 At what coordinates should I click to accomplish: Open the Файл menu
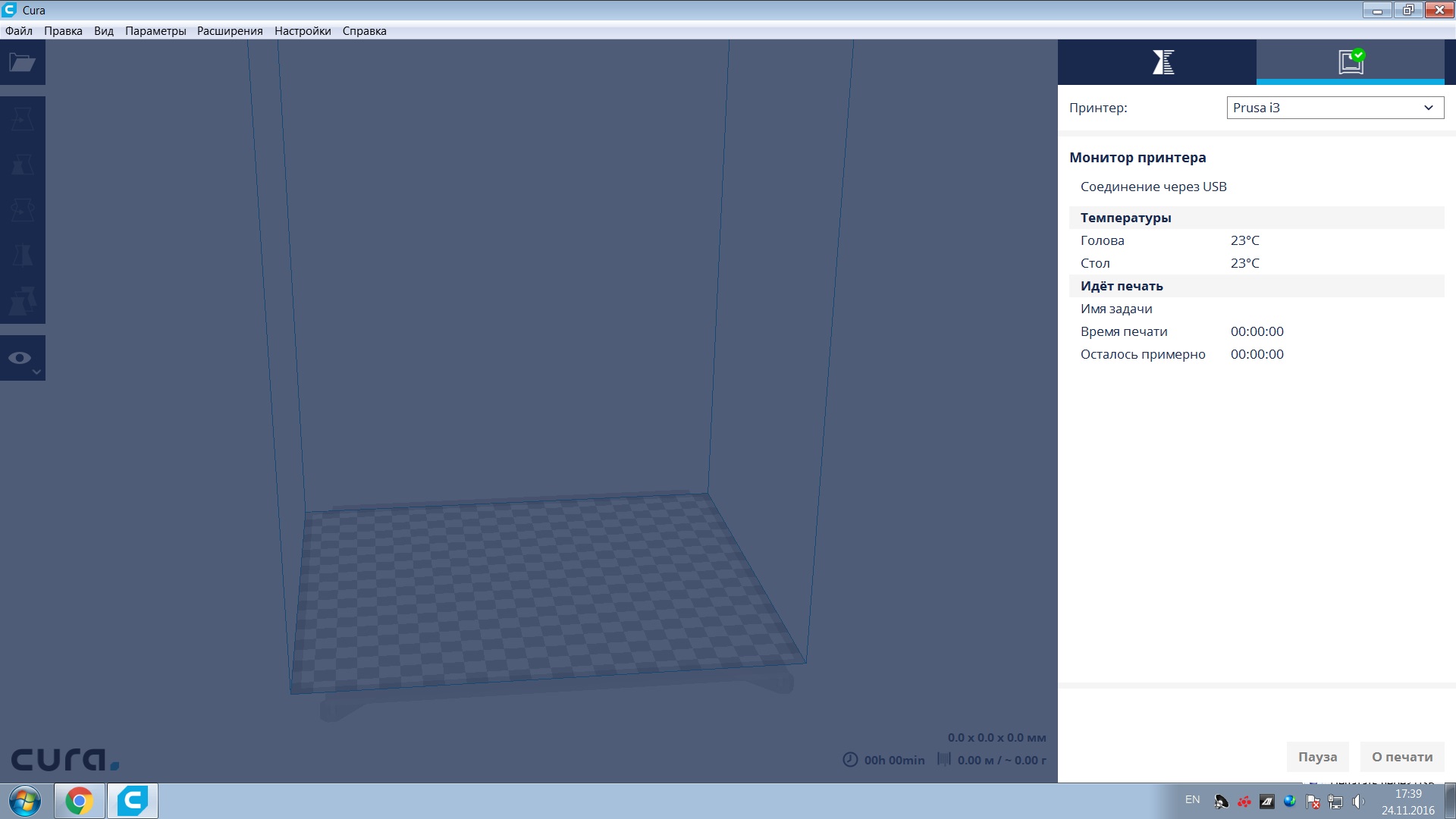coord(19,31)
